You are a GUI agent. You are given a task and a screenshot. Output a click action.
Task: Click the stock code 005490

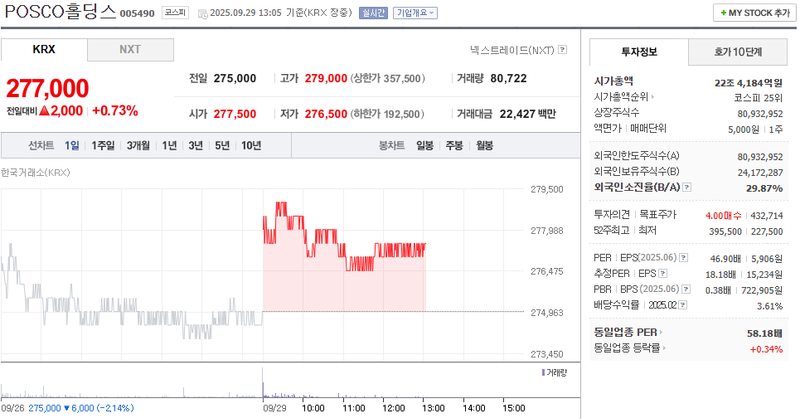pos(137,13)
